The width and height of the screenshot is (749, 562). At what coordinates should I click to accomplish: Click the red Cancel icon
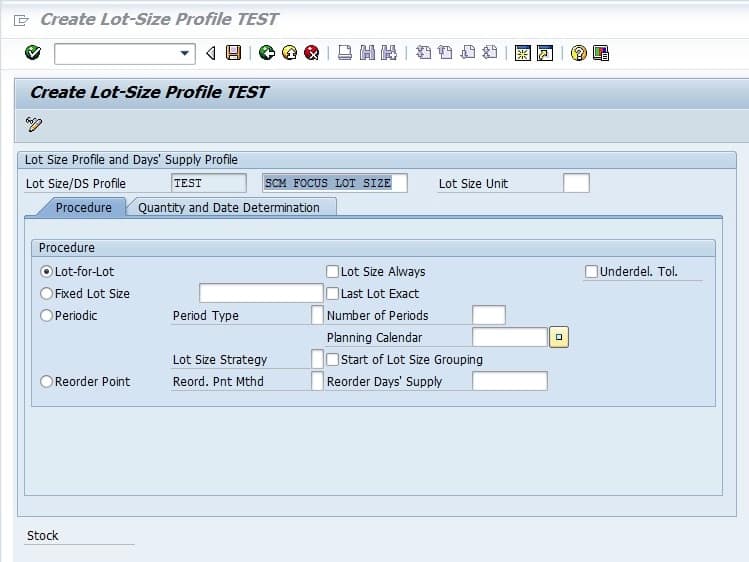311,53
